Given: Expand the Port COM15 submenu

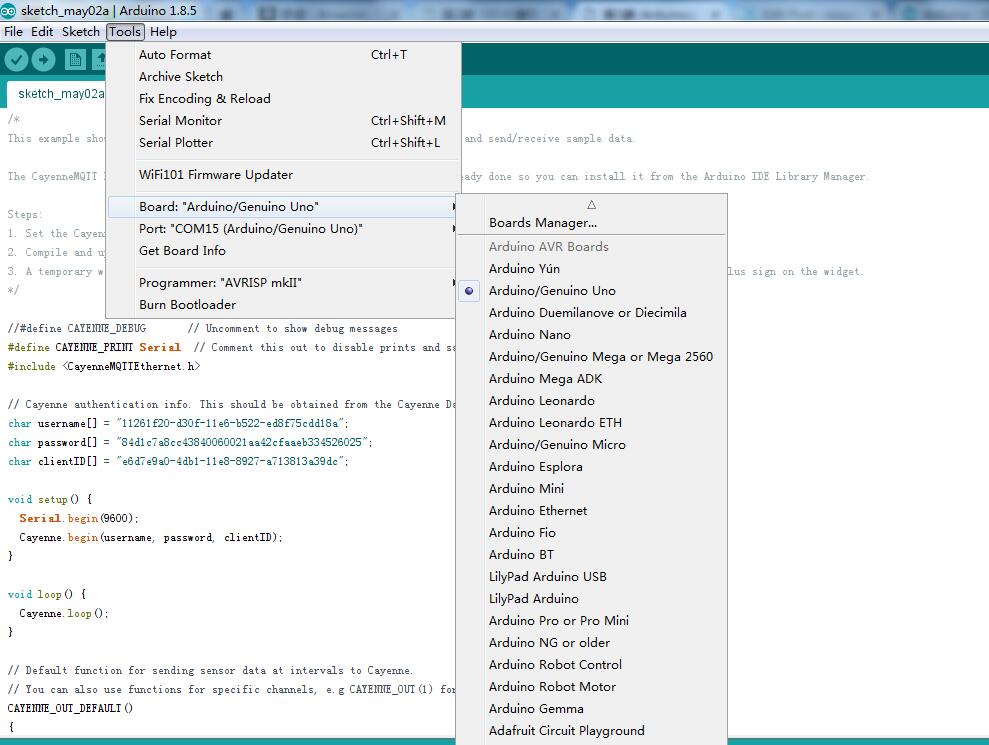Looking at the screenshot, I should [x=283, y=229].
